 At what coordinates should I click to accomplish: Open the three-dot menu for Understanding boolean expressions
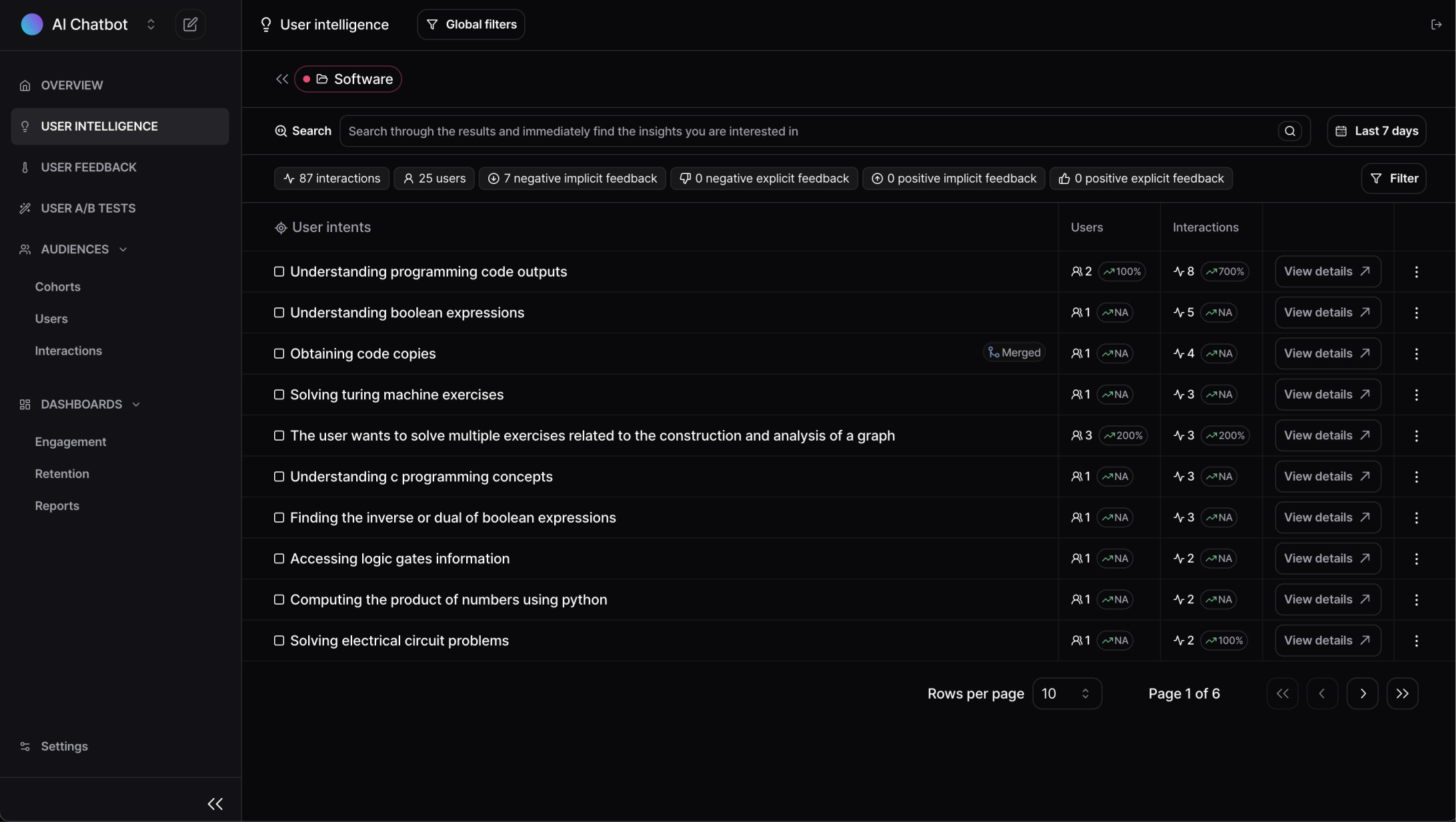coord(1416,313)
